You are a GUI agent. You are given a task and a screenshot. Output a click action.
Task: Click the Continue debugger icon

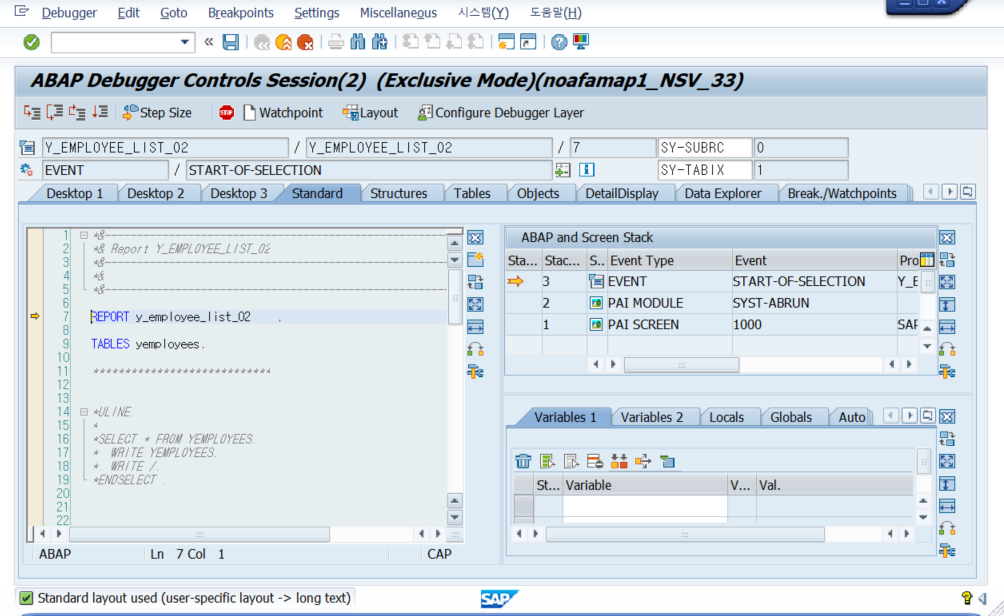pyautogui.click(x=100, y=113)
